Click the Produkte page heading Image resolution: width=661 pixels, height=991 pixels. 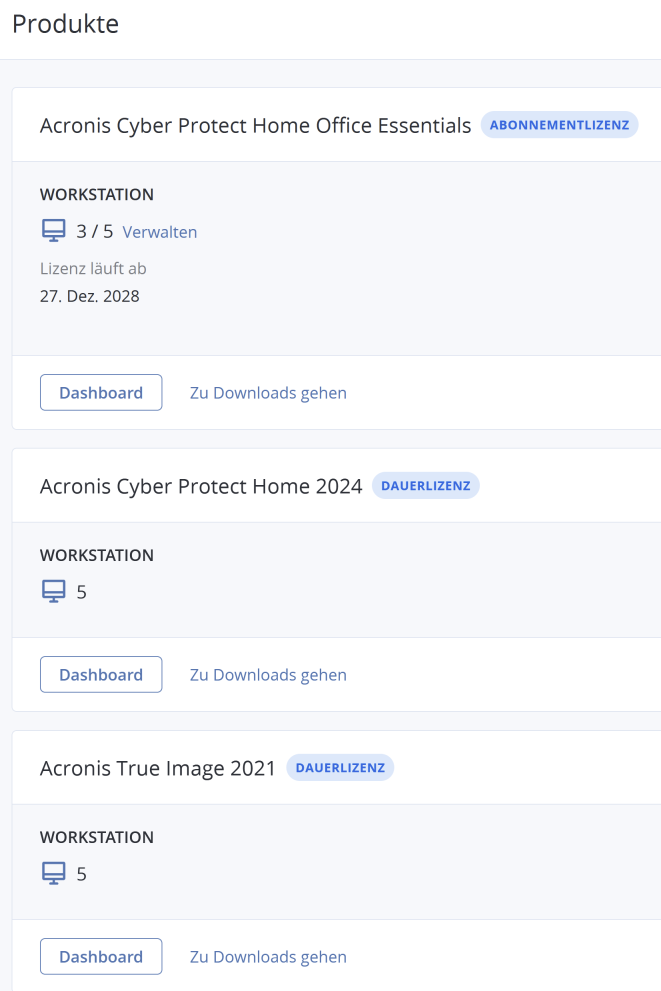click(x=65, y=24)
